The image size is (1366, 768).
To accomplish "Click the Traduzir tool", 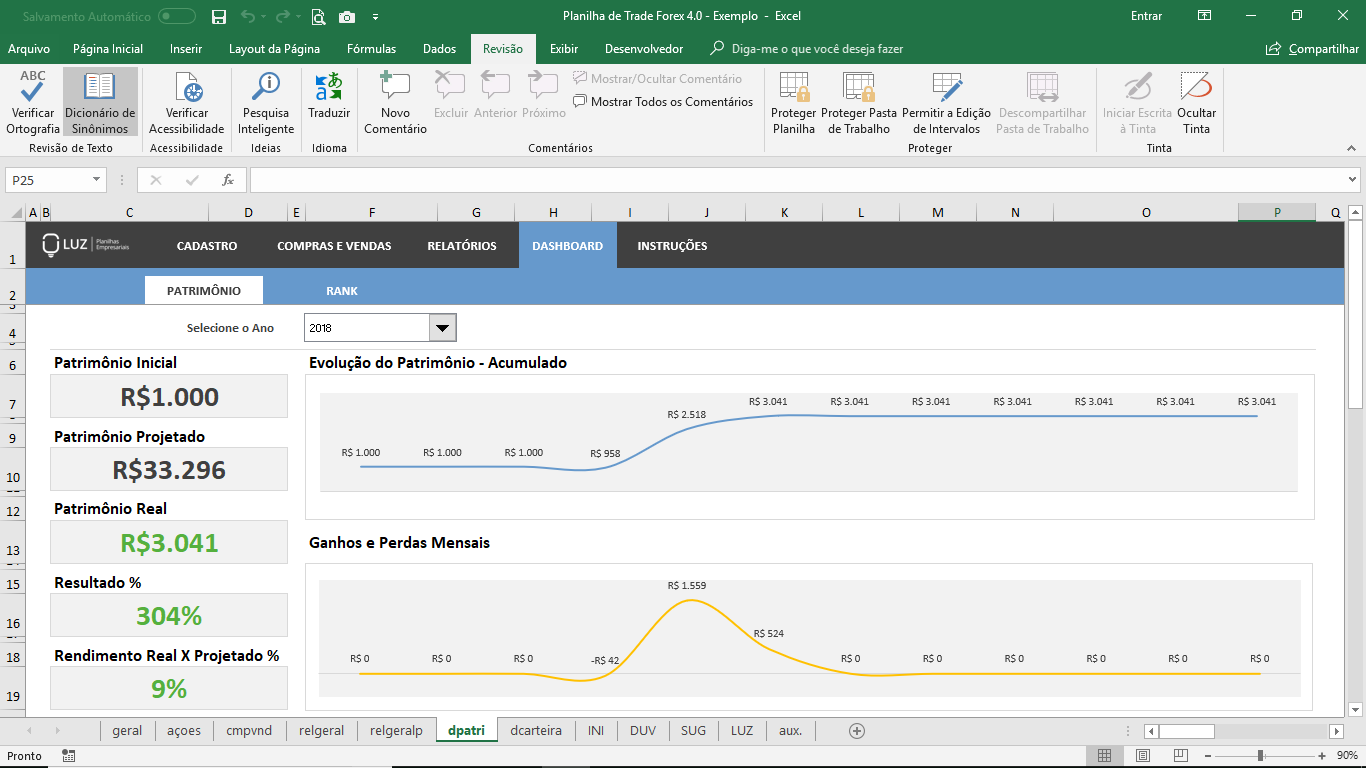I will point(330,100).
